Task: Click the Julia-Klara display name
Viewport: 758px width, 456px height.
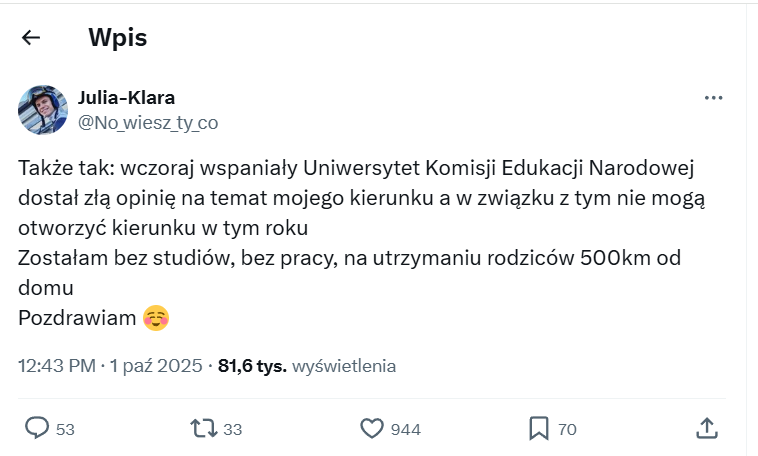Action: click(126, 98)
